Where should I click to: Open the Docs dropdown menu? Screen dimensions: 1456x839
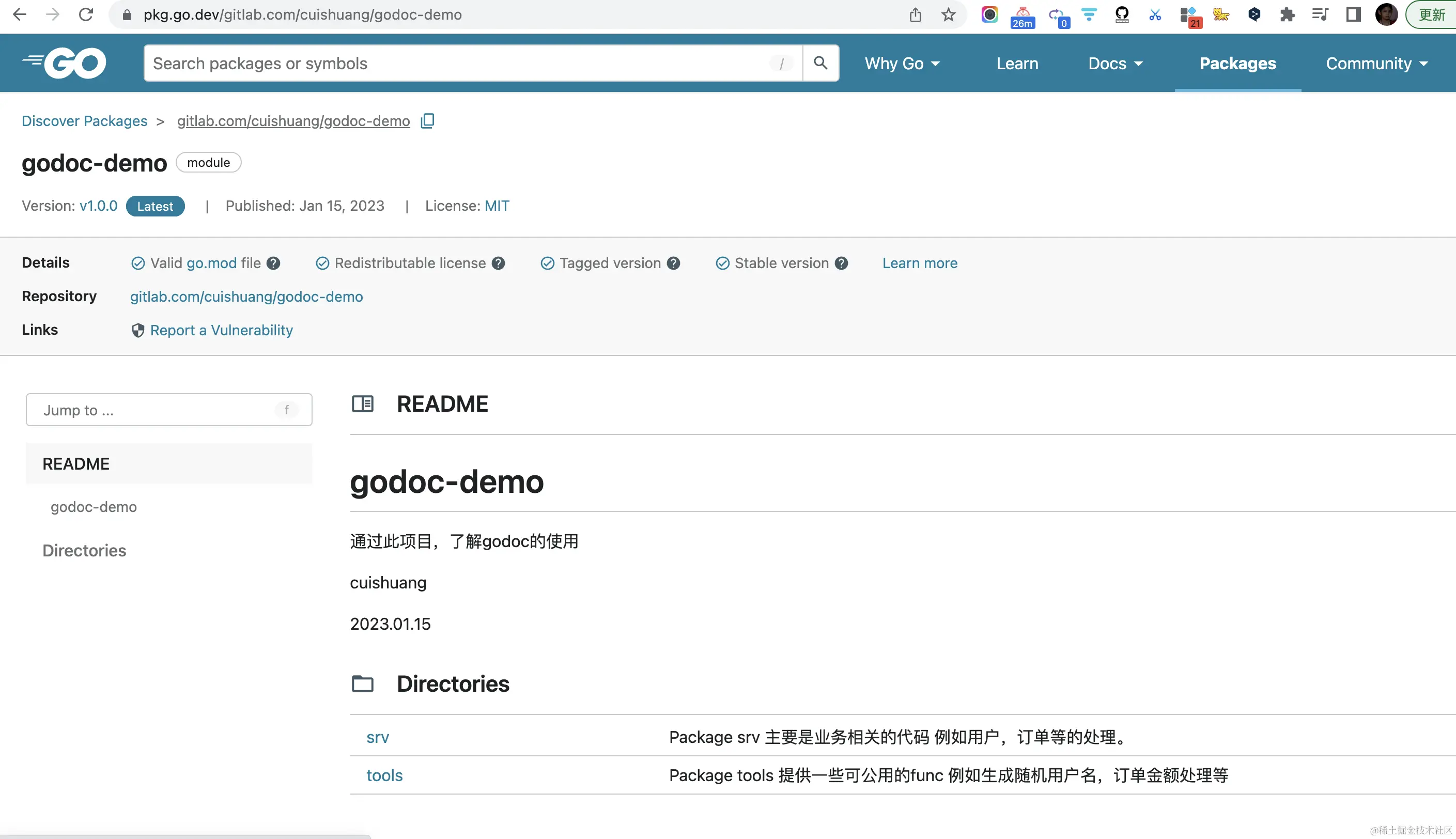click(x=1115, y=64)
